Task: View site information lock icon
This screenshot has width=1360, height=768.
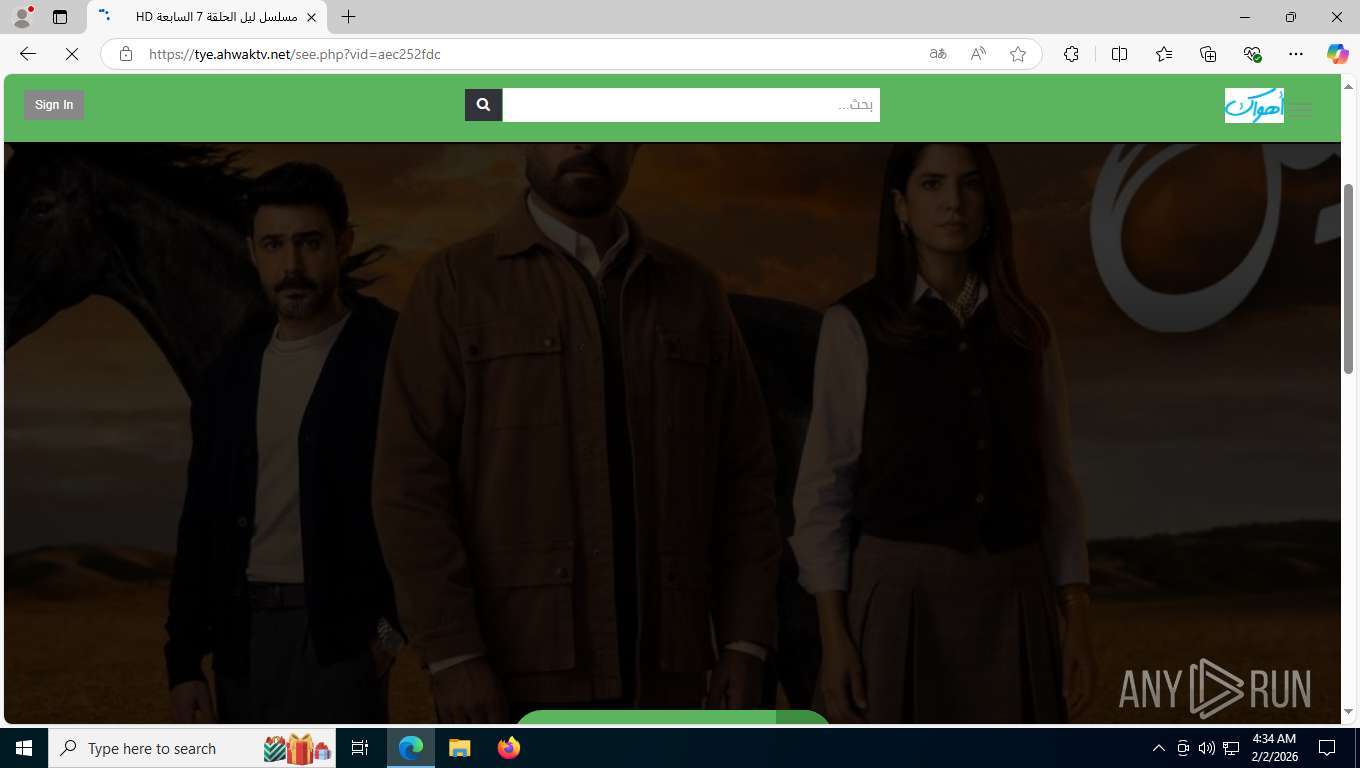Action: 126,54
